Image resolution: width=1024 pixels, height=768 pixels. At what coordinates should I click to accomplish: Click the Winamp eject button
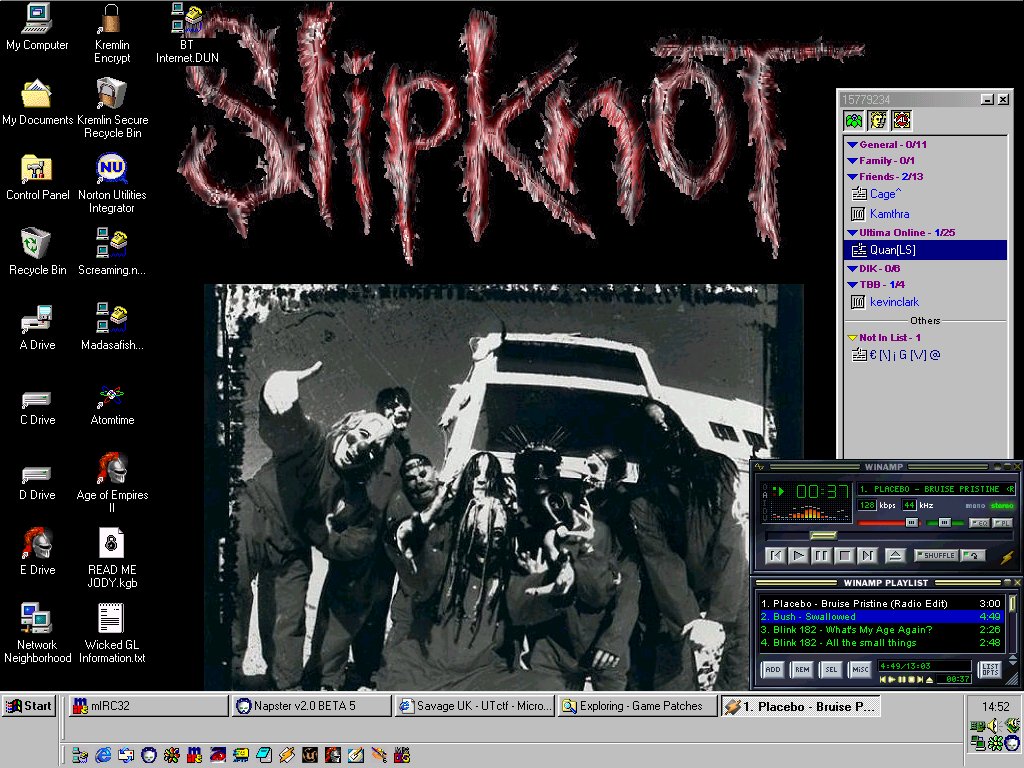[895, 555]
